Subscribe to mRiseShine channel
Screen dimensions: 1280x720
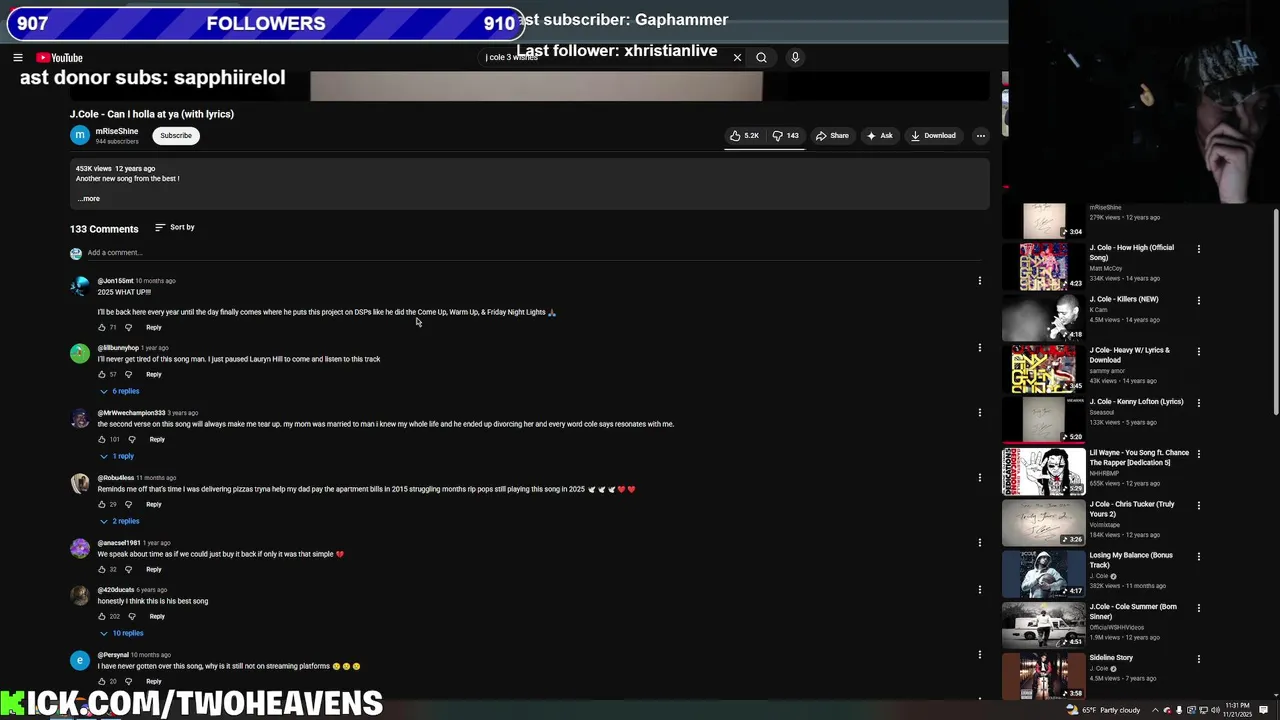(176, 136)
